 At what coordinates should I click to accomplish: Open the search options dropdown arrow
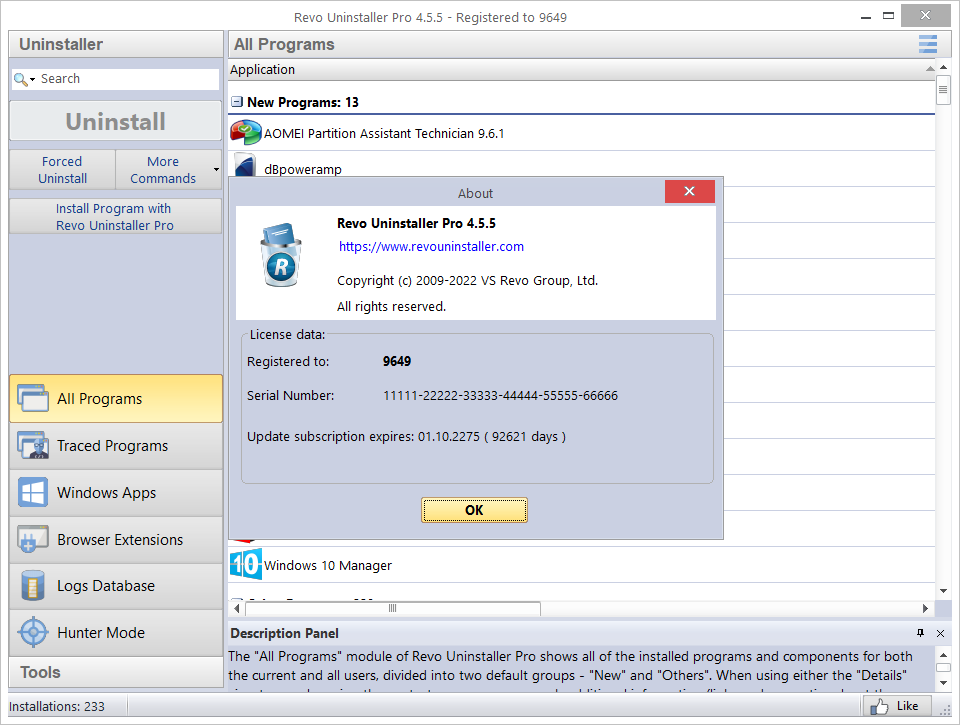32,80
